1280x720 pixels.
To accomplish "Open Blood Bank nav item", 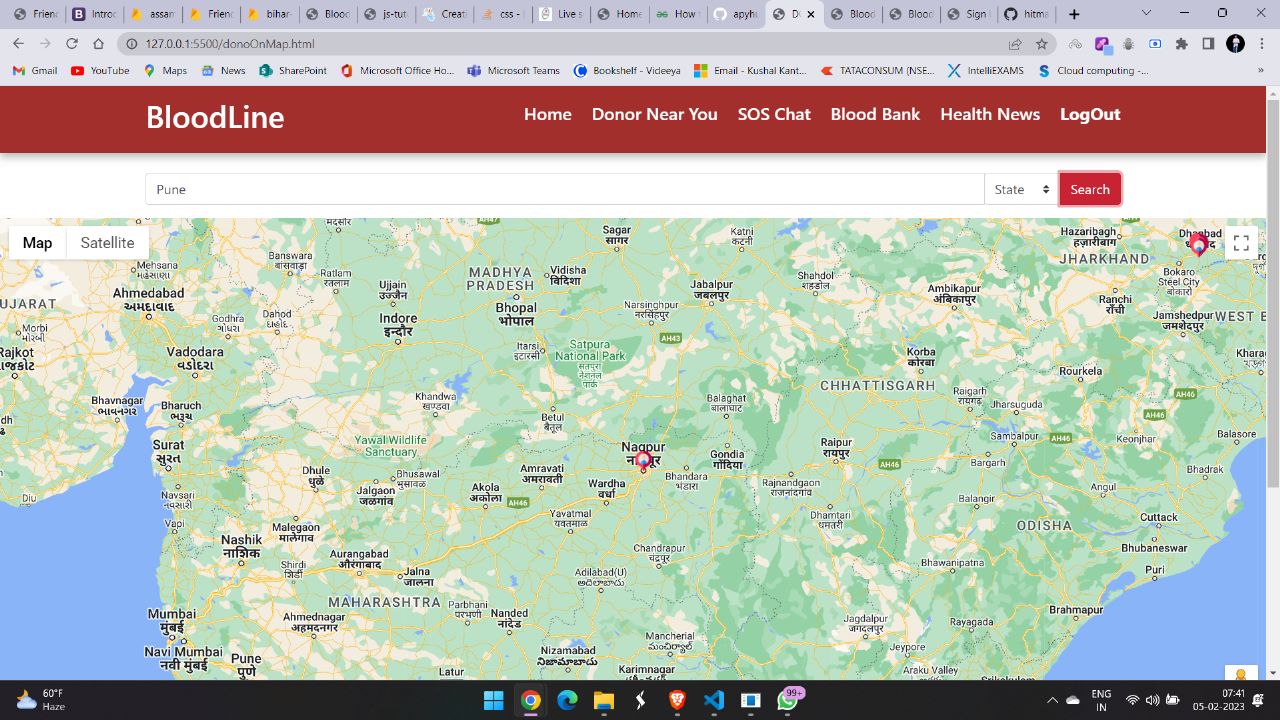I will 875,114.
